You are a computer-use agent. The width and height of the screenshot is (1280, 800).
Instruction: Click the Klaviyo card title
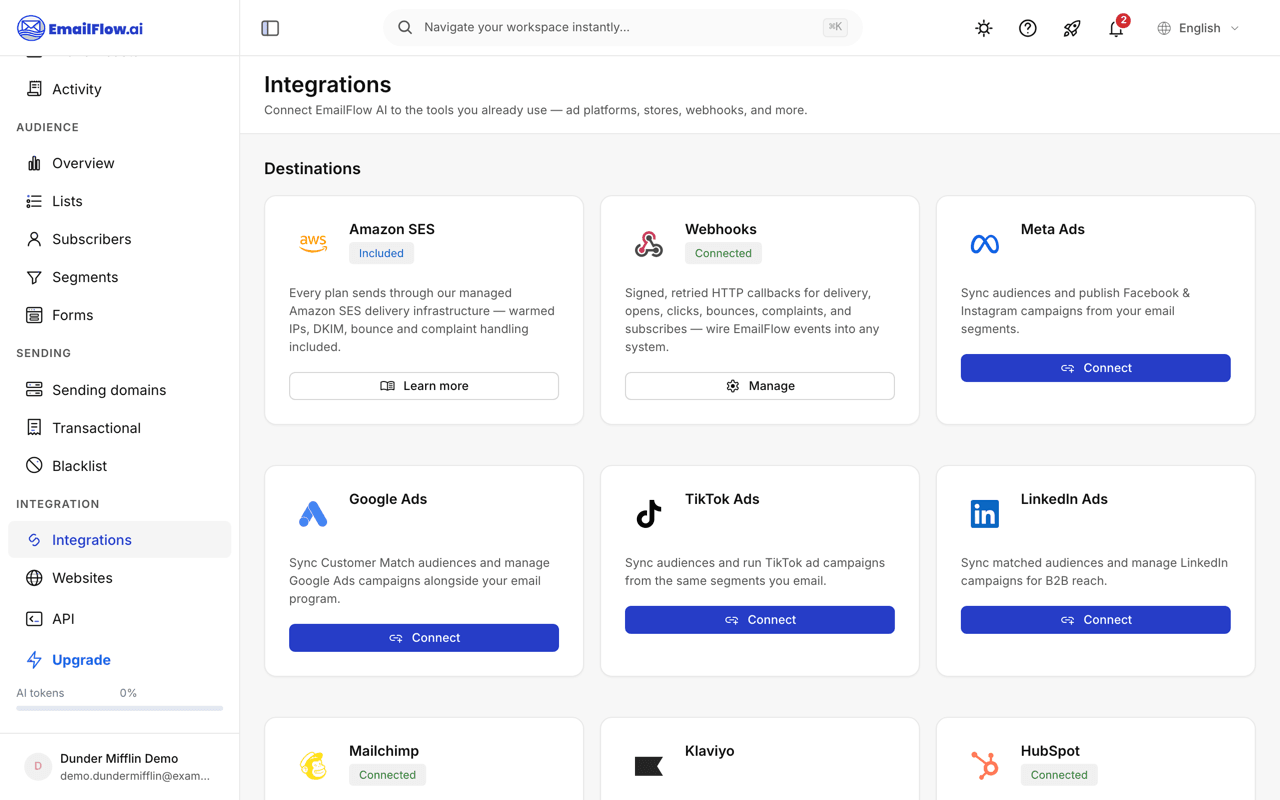pos(710,751)
